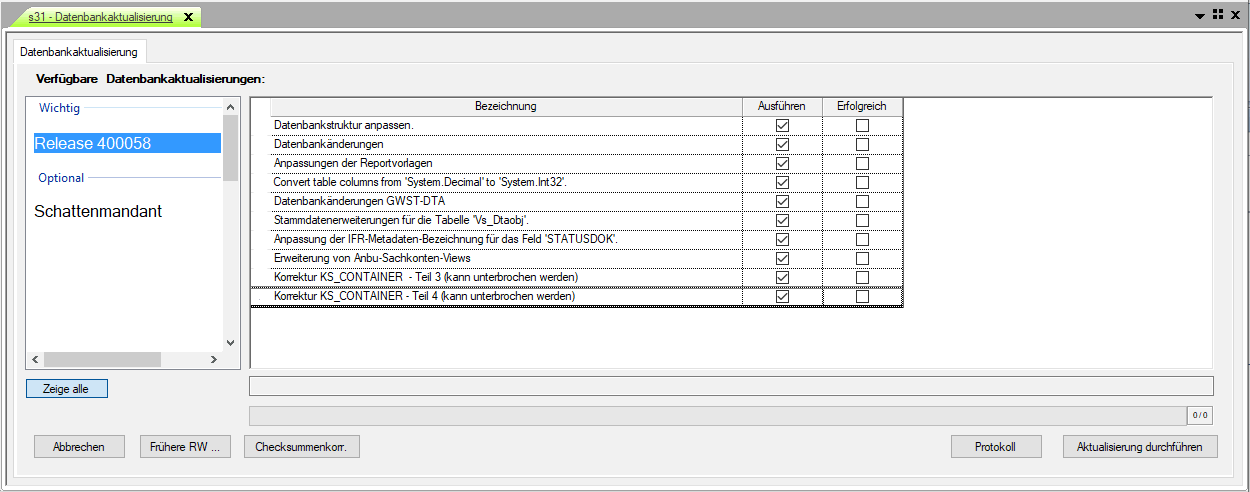Viewport: 1250px width, 492px height.
Task: Click the left horizontal scroll arrow
Action: pos(34,359)
